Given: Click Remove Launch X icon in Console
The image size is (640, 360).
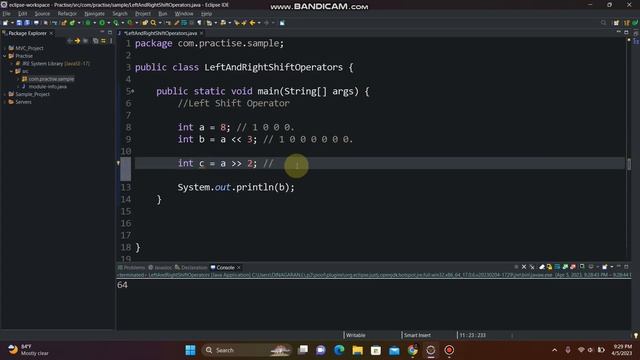Looking at the screenshot, I should [x=524, y=267].
